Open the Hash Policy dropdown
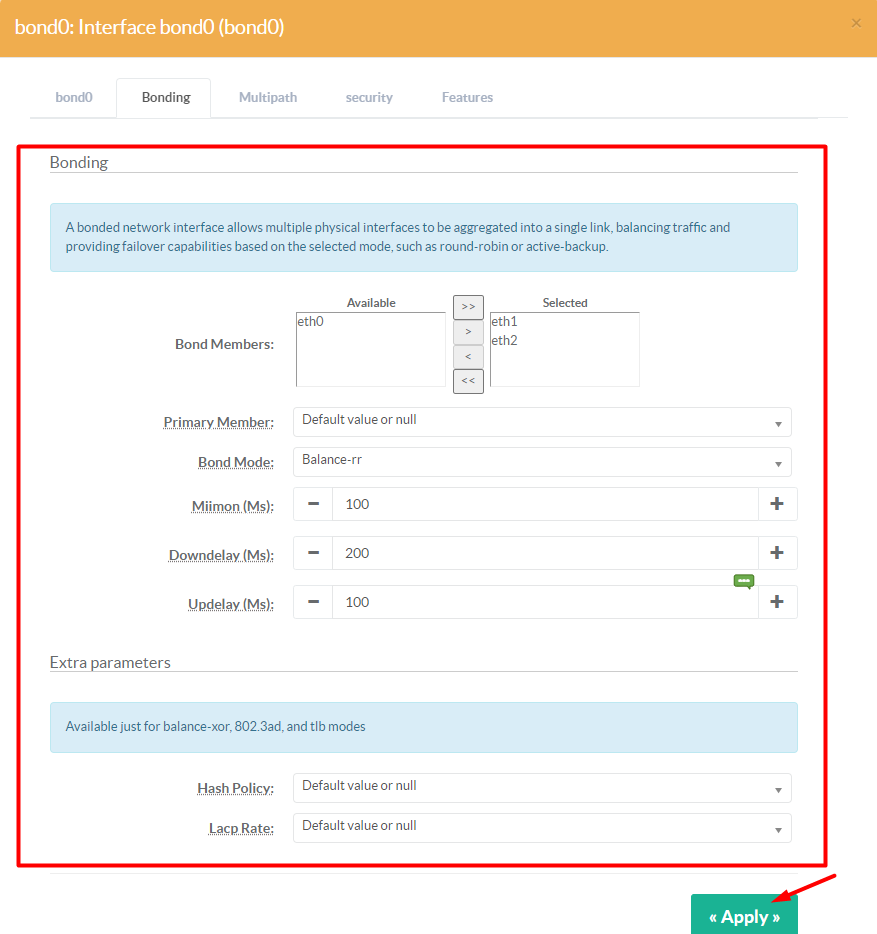The width and height of the screenshot is (877, 934). 542,788
